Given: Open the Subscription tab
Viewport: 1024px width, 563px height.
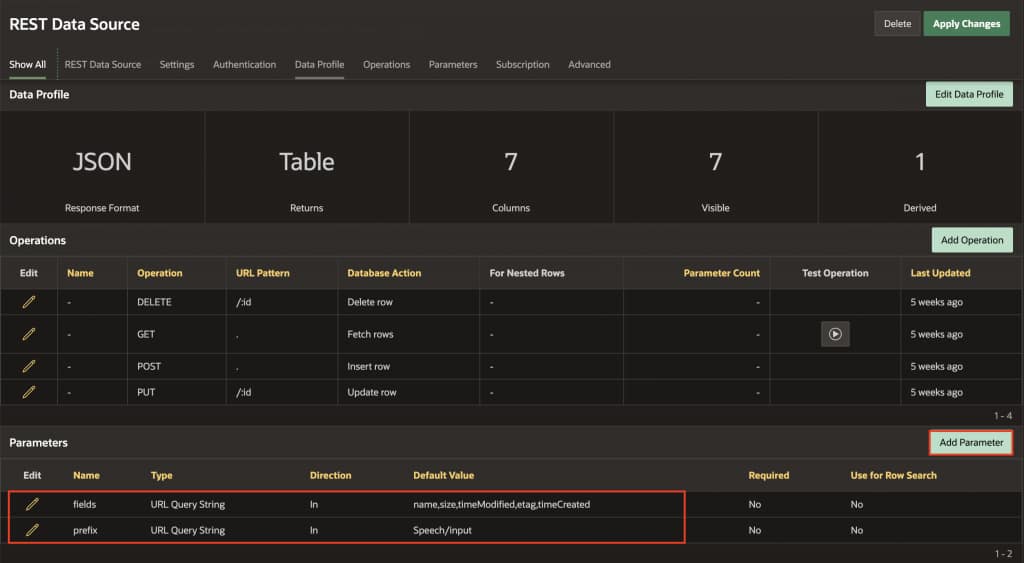Looking at the screenshot, I should (x=522, y=65).
